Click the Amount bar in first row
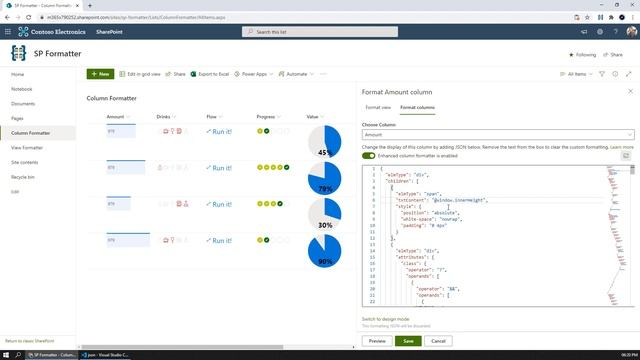The height and width of the screenshot is (360, 640). [121, 131]
